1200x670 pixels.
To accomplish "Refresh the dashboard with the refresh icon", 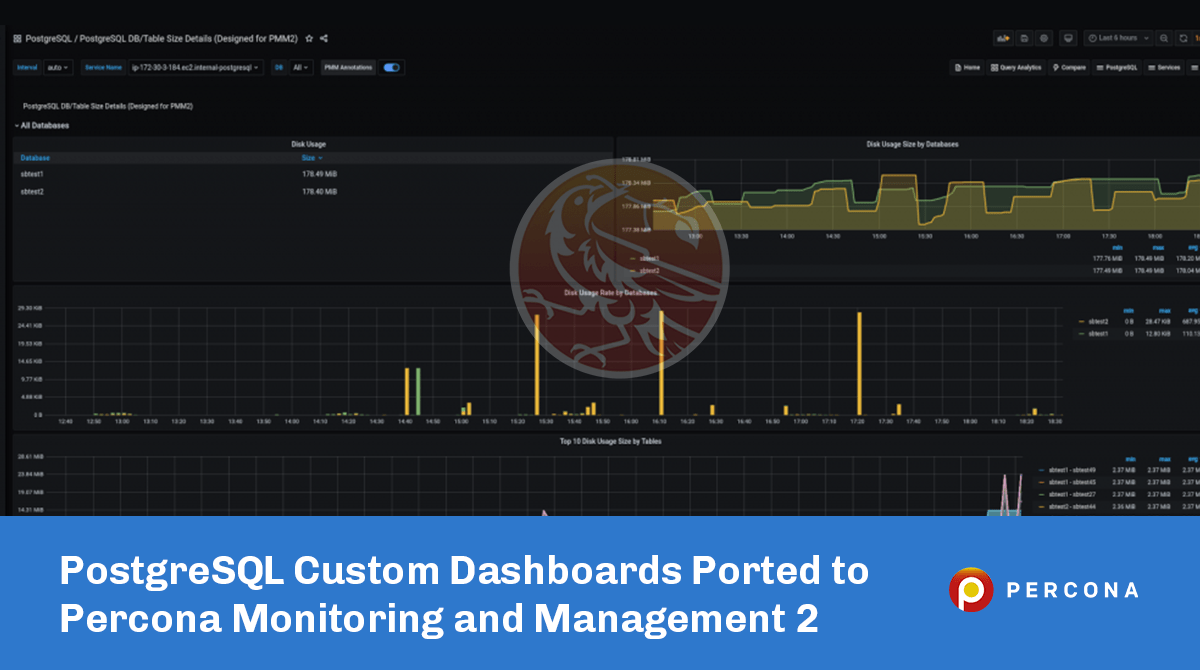I will [1183, 38].
